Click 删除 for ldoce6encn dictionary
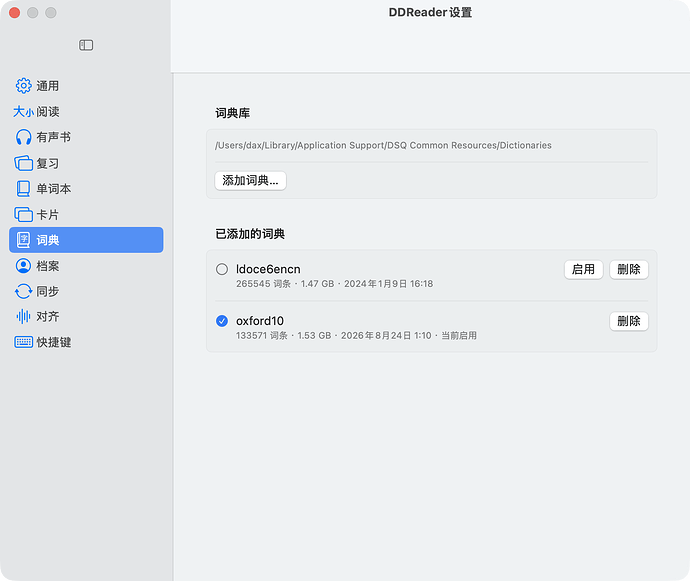Image resolution: width=690 pixels, height=581 pixels. click(629, 269)
